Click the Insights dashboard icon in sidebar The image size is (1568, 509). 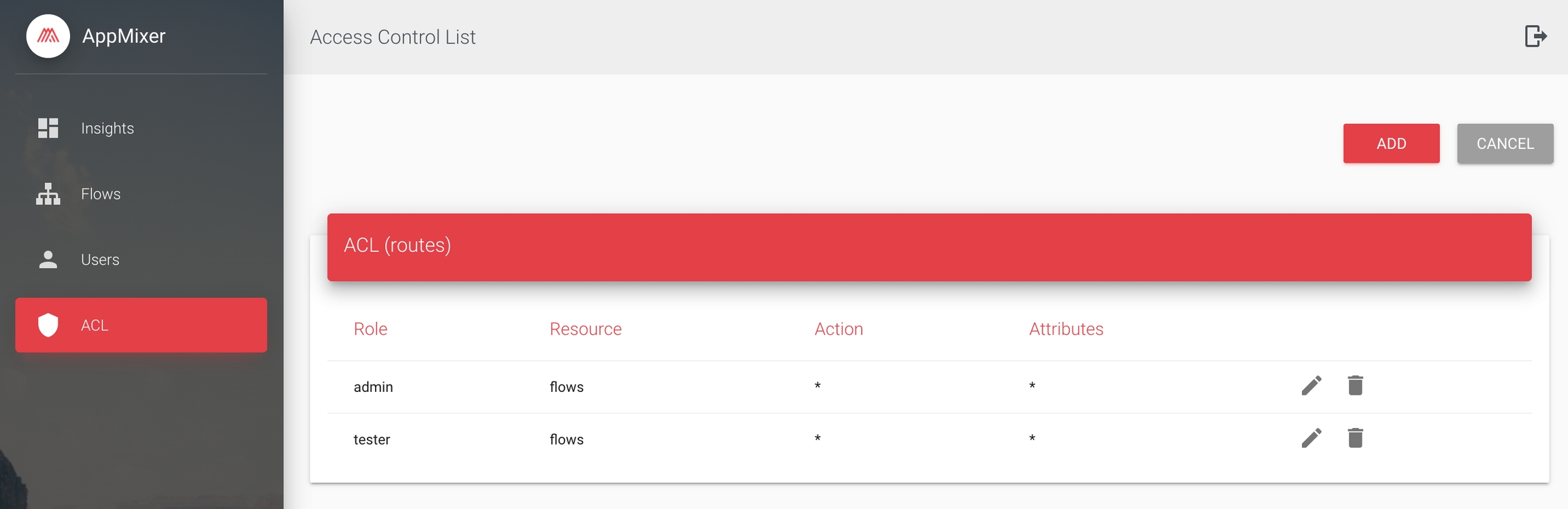pyautogui.click(x=48, y=128)
